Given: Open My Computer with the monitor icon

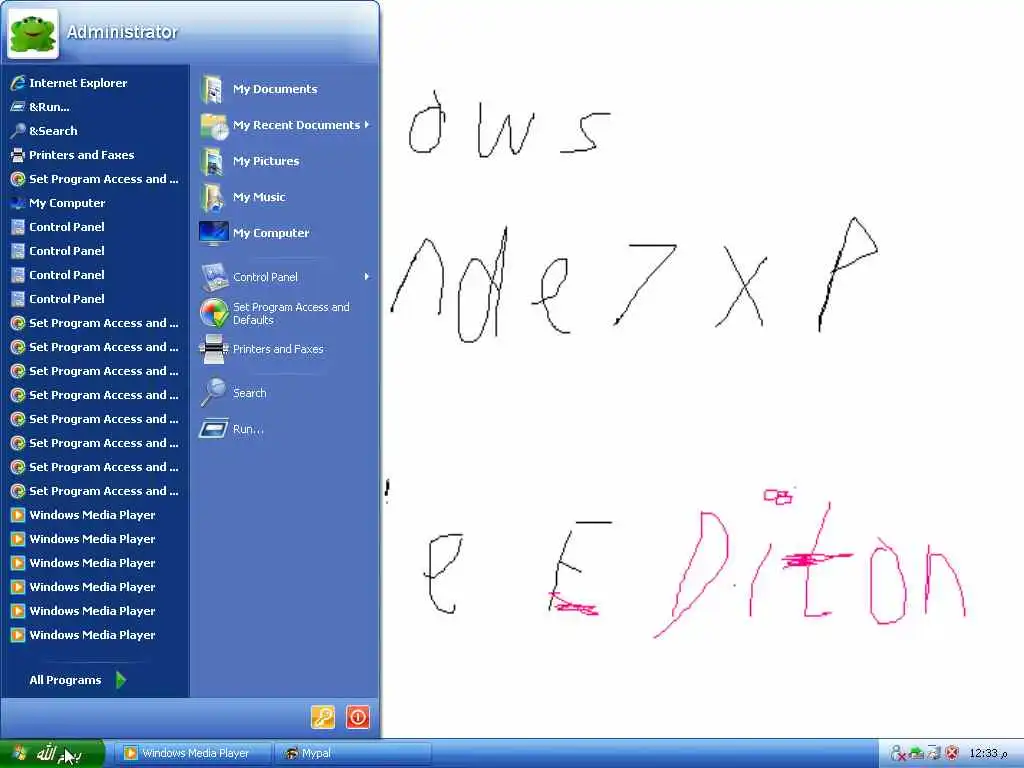Looking at the screenshot, I should (285, 232).
